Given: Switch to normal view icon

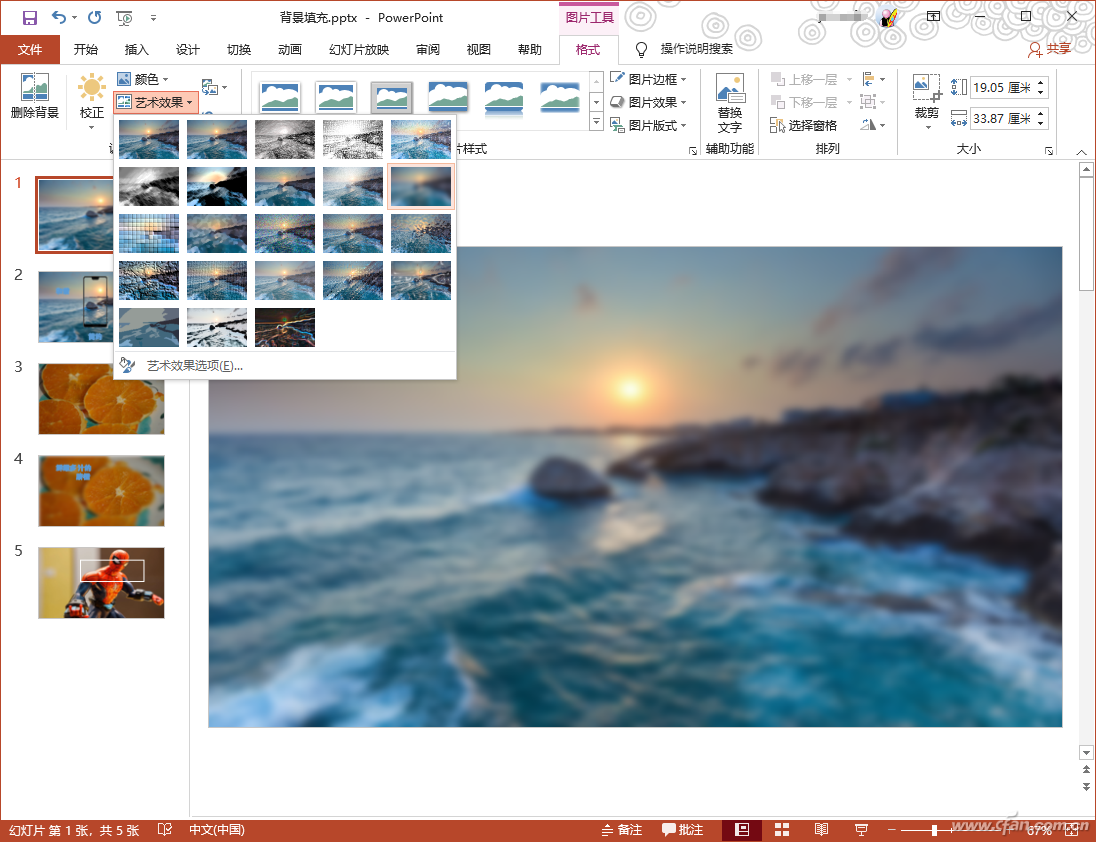Looking at the screenshot, I should (742, 829).
